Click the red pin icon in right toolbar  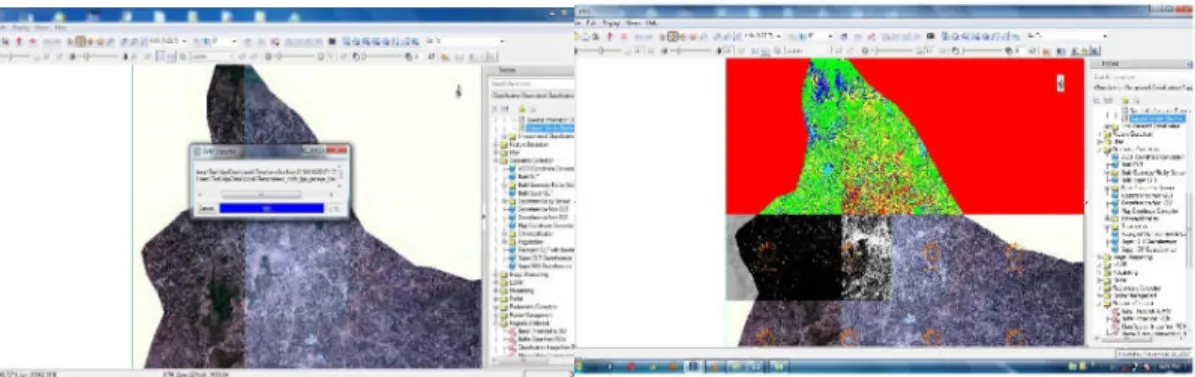tap(610, 37)
